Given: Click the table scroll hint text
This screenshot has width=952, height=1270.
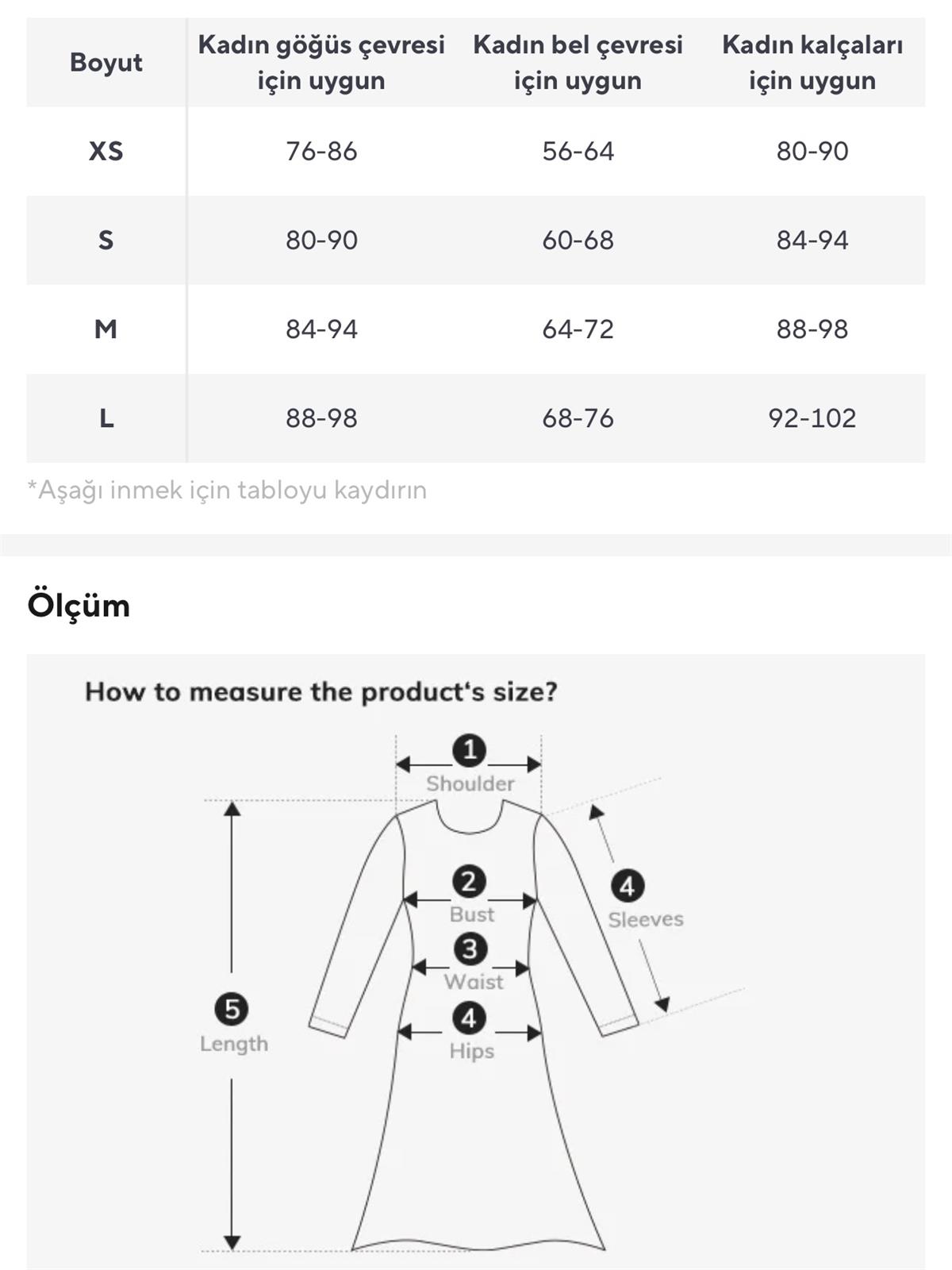Looking at the screenshot, I should (x=227, y=490).
